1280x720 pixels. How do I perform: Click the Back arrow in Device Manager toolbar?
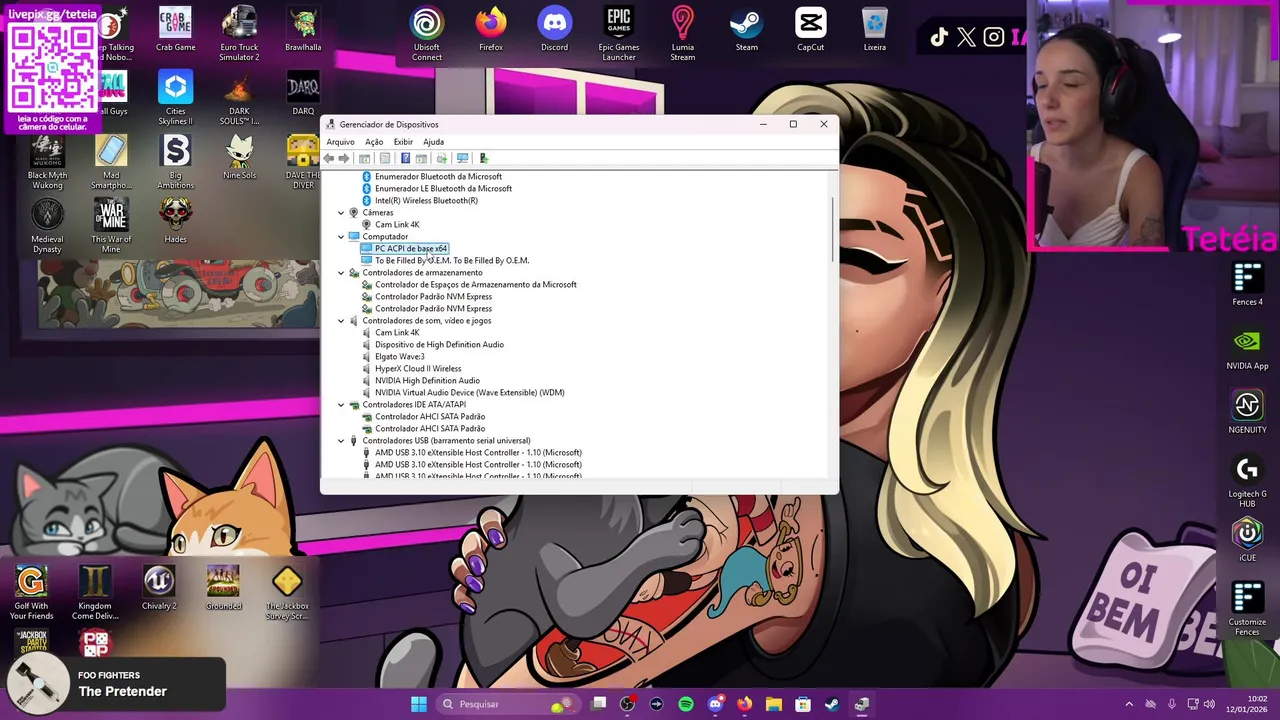point(328,158)
